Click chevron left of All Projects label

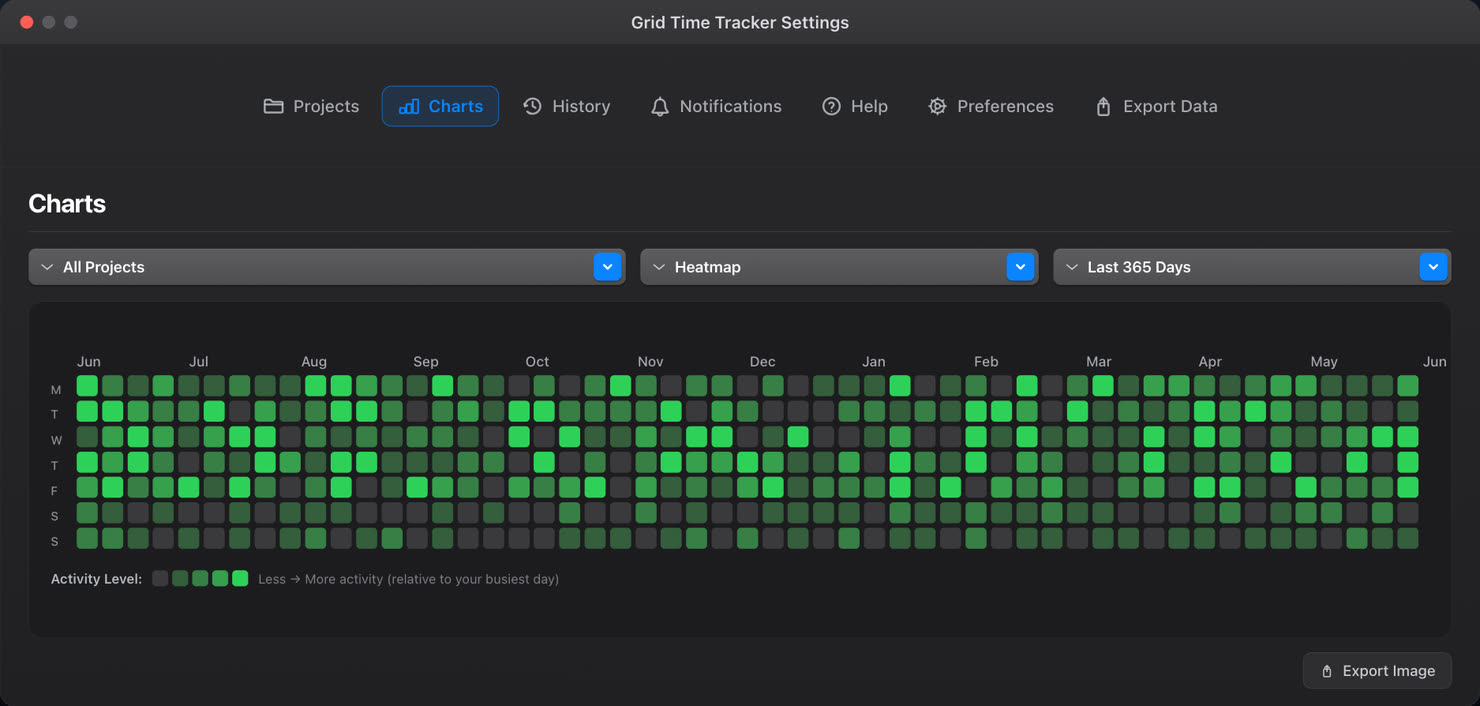[47, 267]
